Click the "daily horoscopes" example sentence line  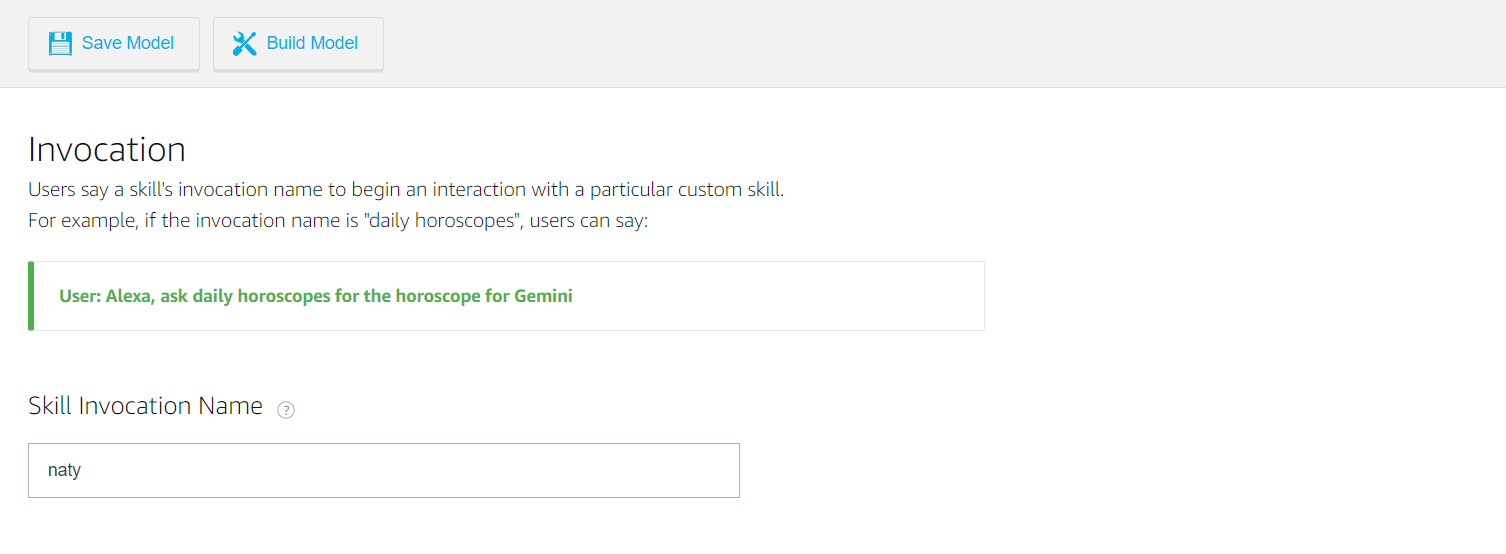click(x=338, y=220)
